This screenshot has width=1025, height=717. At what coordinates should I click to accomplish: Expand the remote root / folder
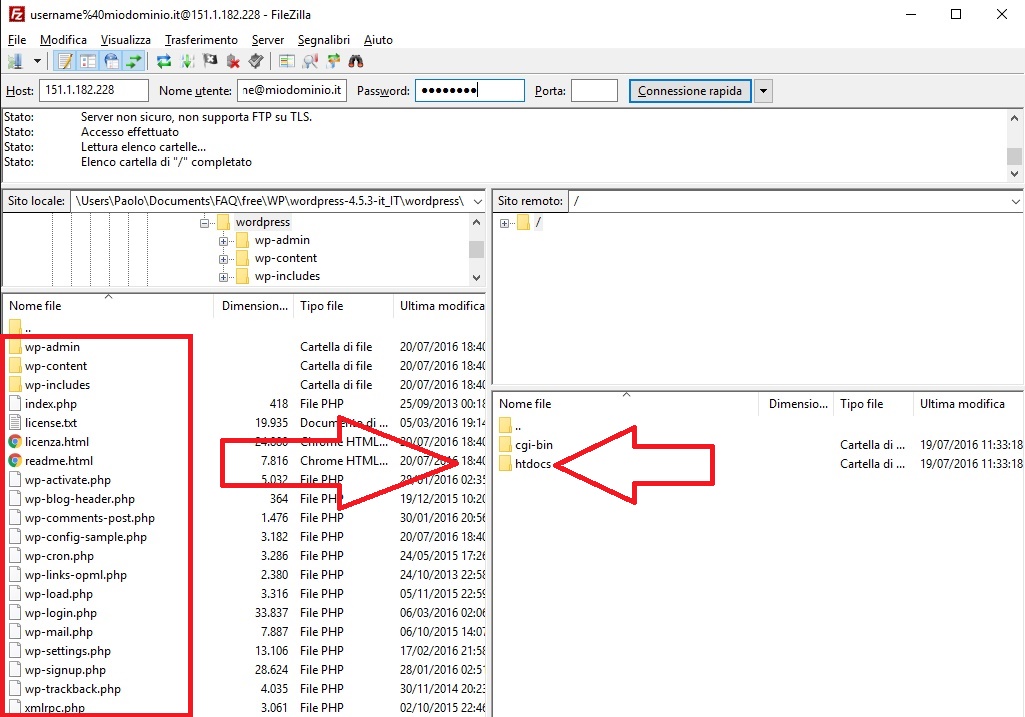504,223
